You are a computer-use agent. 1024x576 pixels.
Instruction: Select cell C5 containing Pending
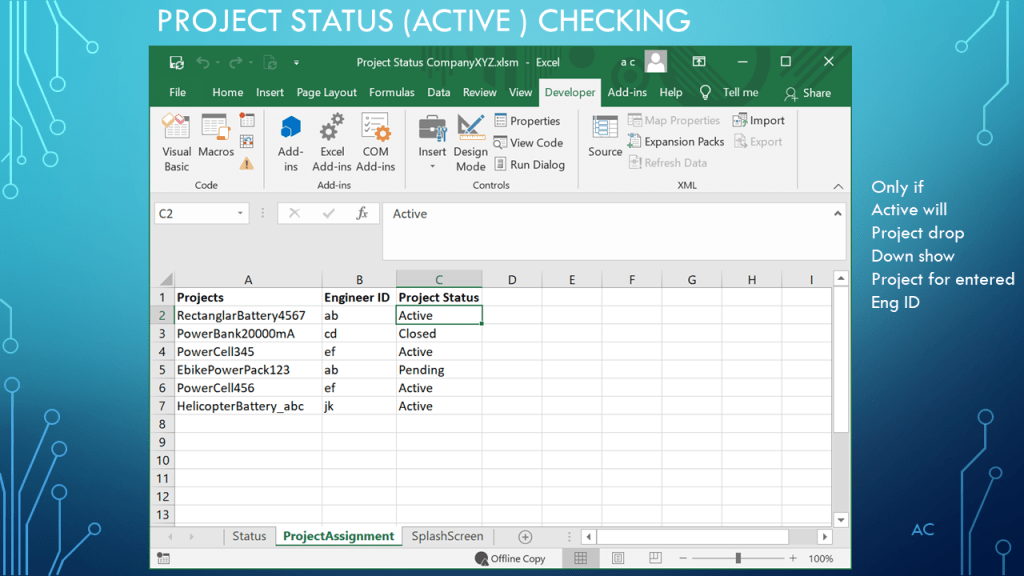pos(438,370)
